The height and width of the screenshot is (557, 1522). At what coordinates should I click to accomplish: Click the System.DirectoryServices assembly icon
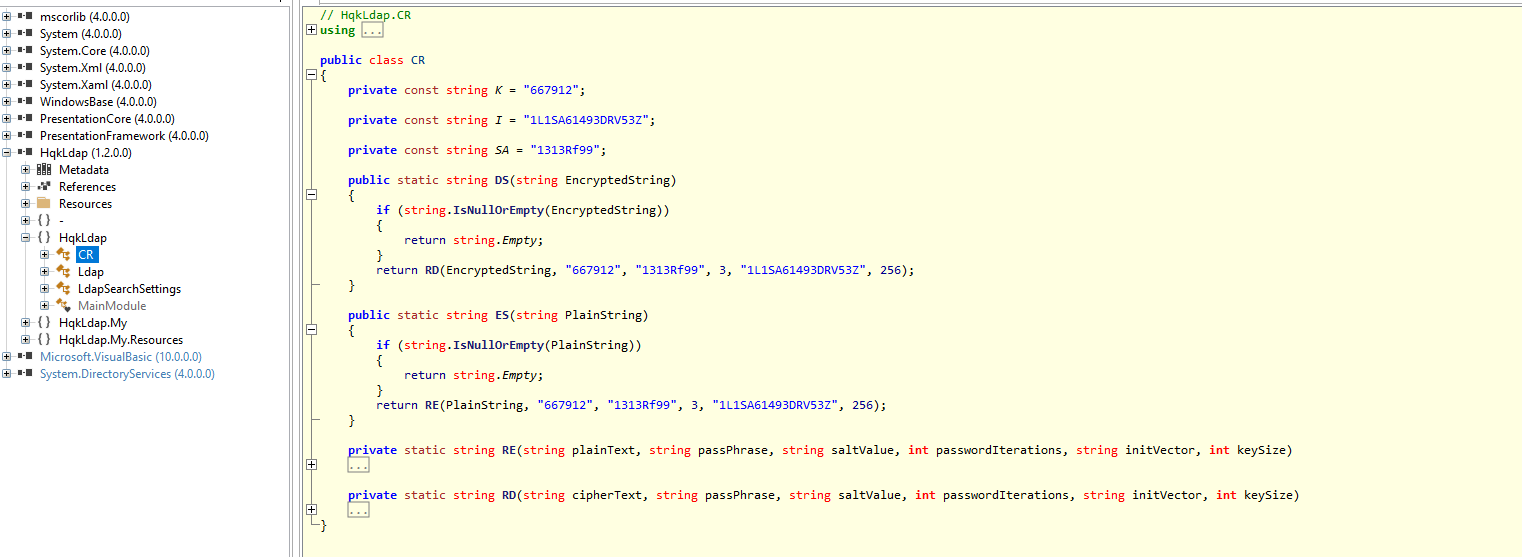click(25, 374)
